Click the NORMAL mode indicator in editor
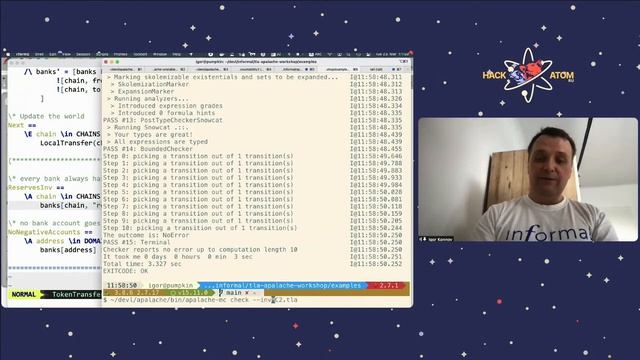This screenshot has width=640, height=360. [x=23, y=295]
